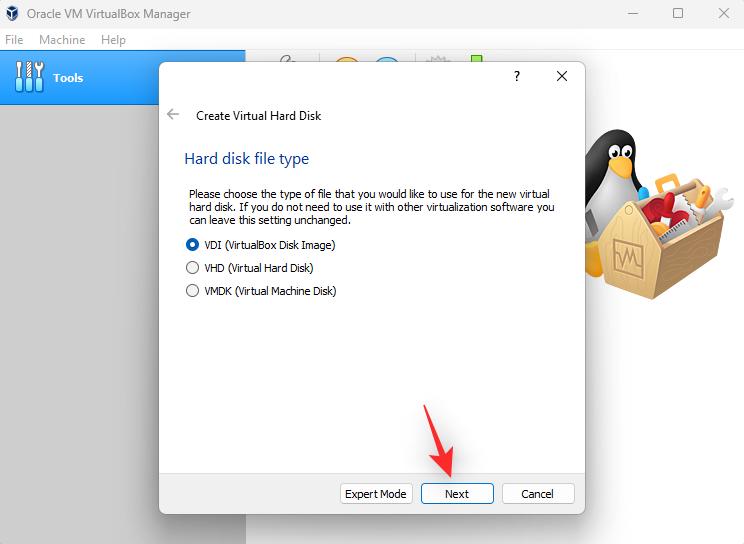Switch to Expert Mode
This screenshot has width=744, height=544.
click(376, 494)
